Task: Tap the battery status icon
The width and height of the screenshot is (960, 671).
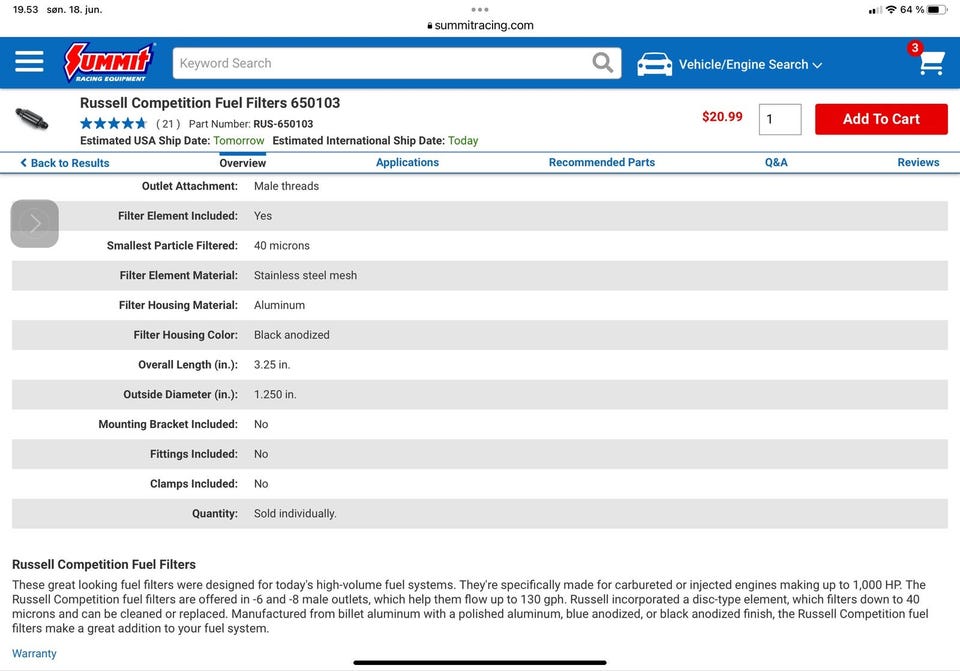Action: [x=937, y=10]
